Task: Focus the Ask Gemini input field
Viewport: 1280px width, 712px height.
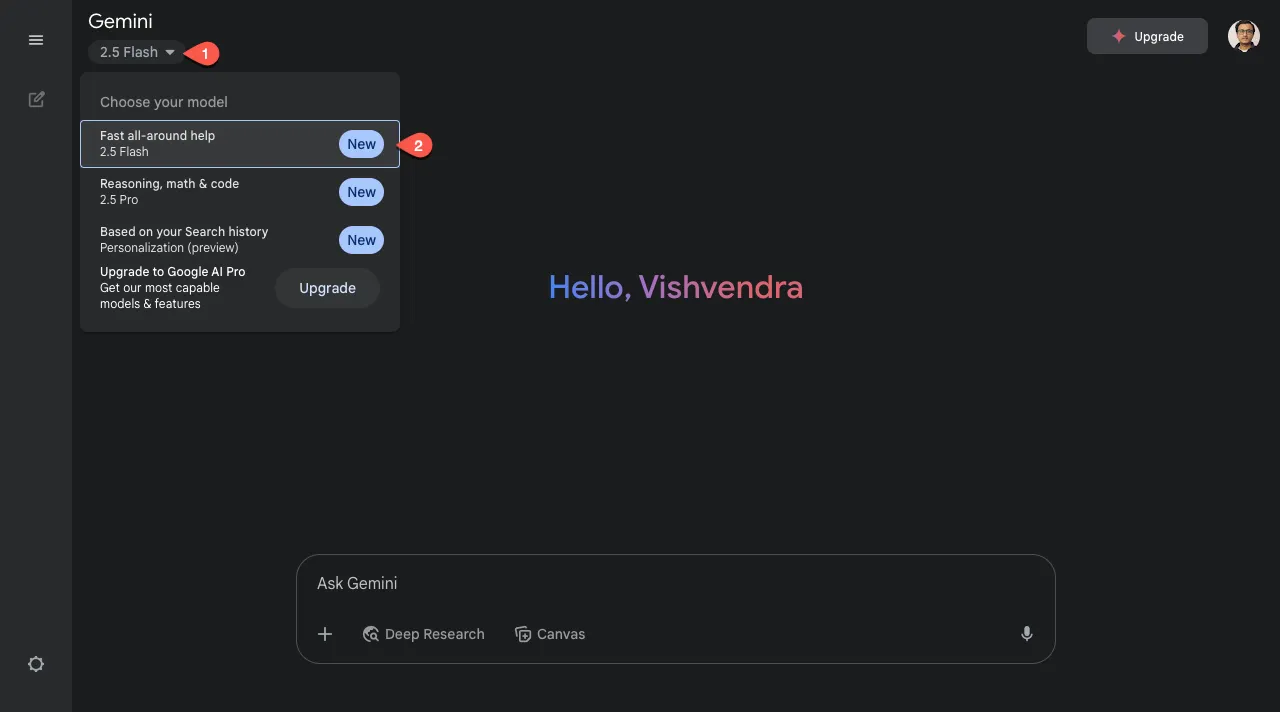Action: (675, 583)
